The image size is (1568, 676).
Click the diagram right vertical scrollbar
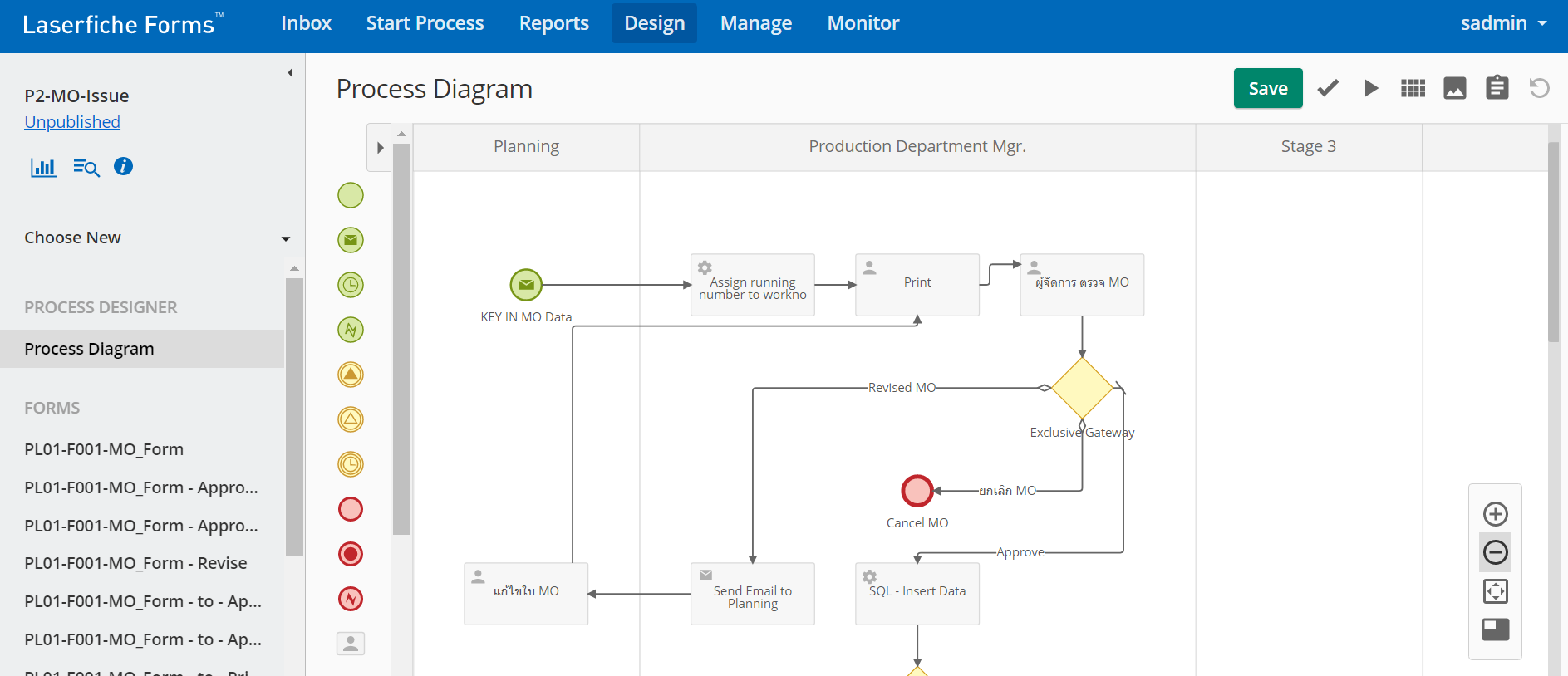click(1554, 242)
